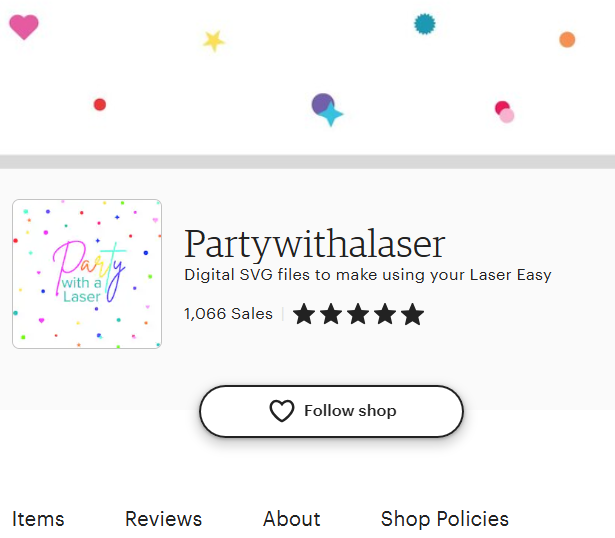Open the Party with a Laser logo
Viewport: 615px width, 538px height.
pos(87,274)
